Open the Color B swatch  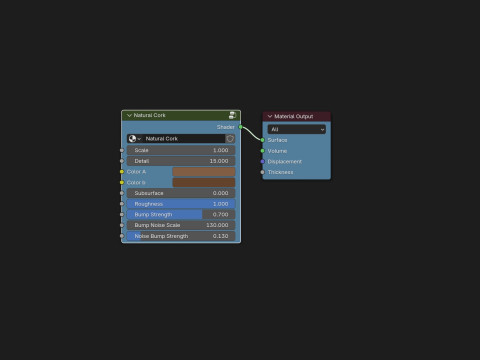point(204,182)
